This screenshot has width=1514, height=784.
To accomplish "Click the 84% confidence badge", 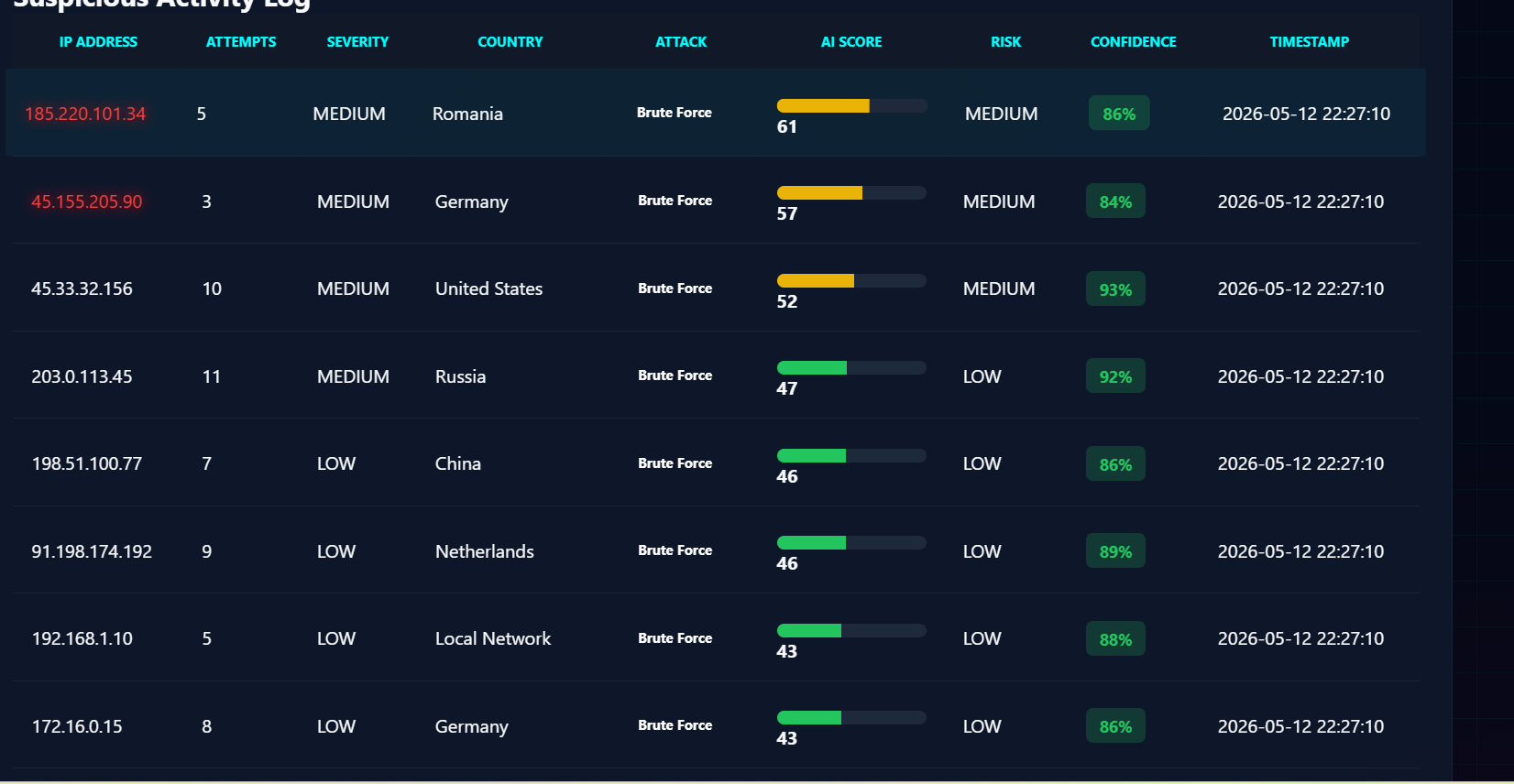I will point(1115,201).
